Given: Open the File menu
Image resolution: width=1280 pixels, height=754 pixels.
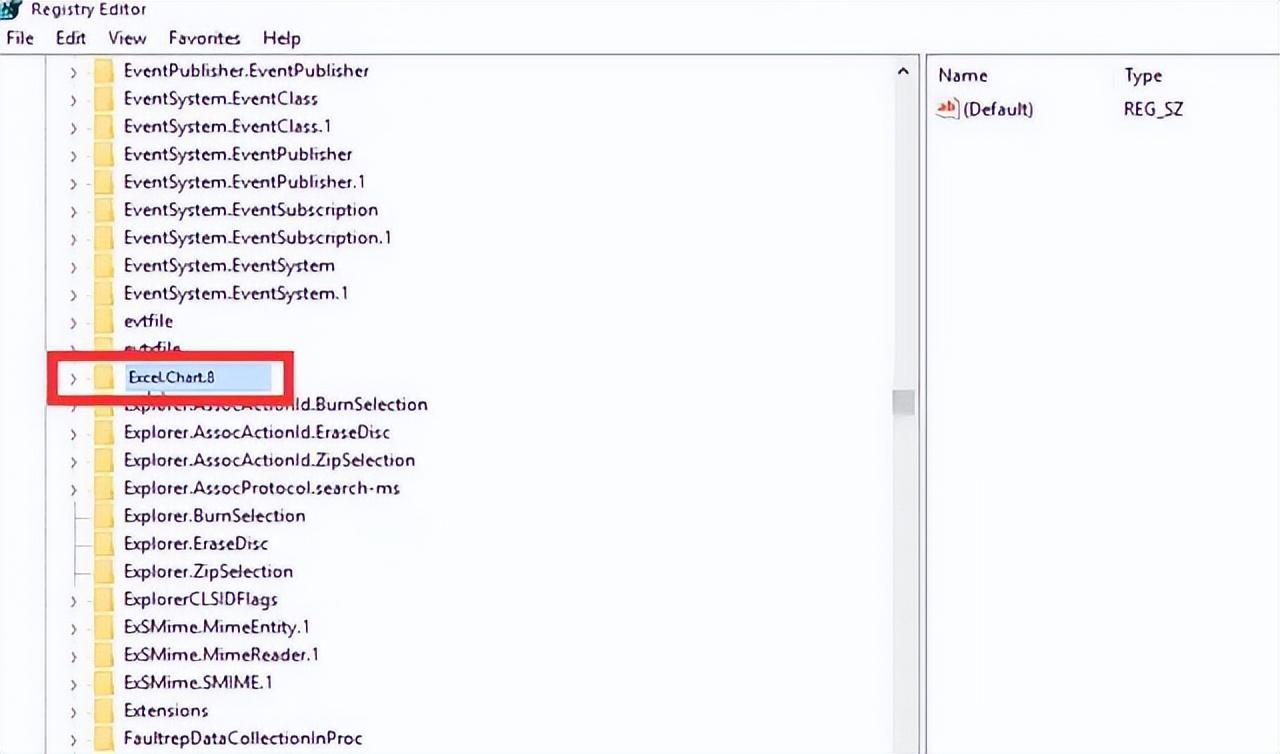Looking at the screenshot, I should [x=20, y=38].
